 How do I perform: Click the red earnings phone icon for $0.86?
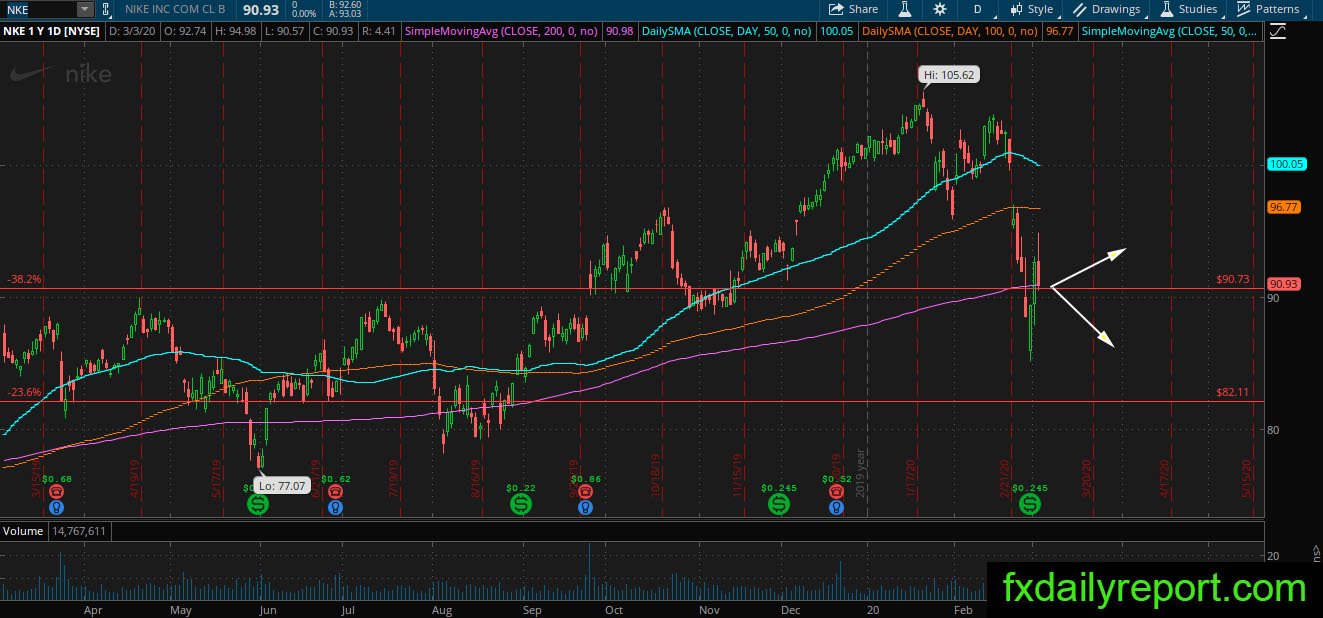(x=584, y=491)
